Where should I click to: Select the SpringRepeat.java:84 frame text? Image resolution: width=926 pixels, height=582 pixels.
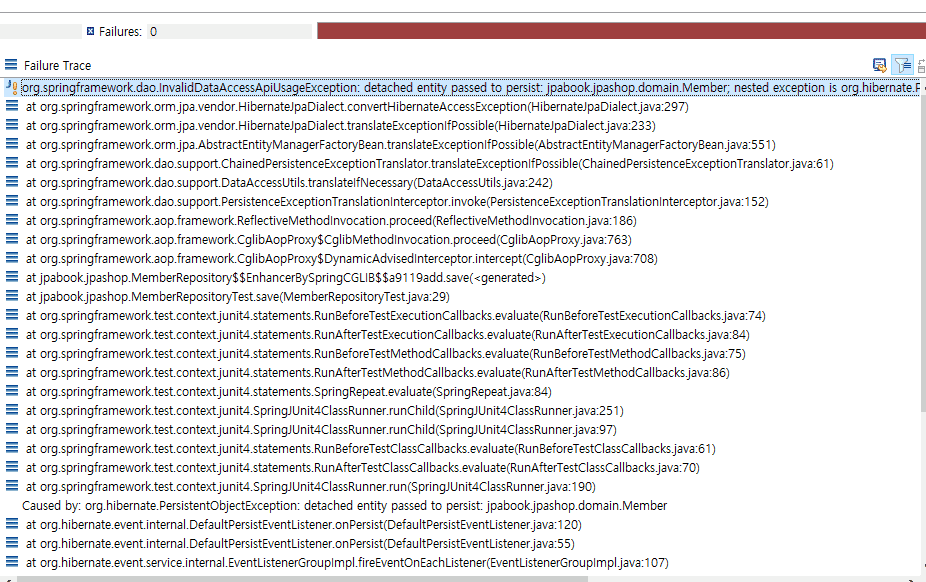288,392
